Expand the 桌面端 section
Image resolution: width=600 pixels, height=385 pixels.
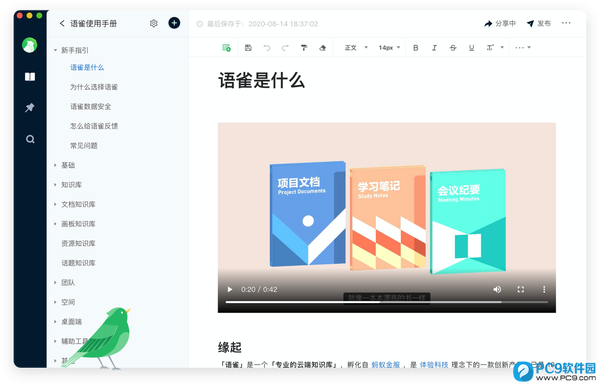[x=55, y=321]
